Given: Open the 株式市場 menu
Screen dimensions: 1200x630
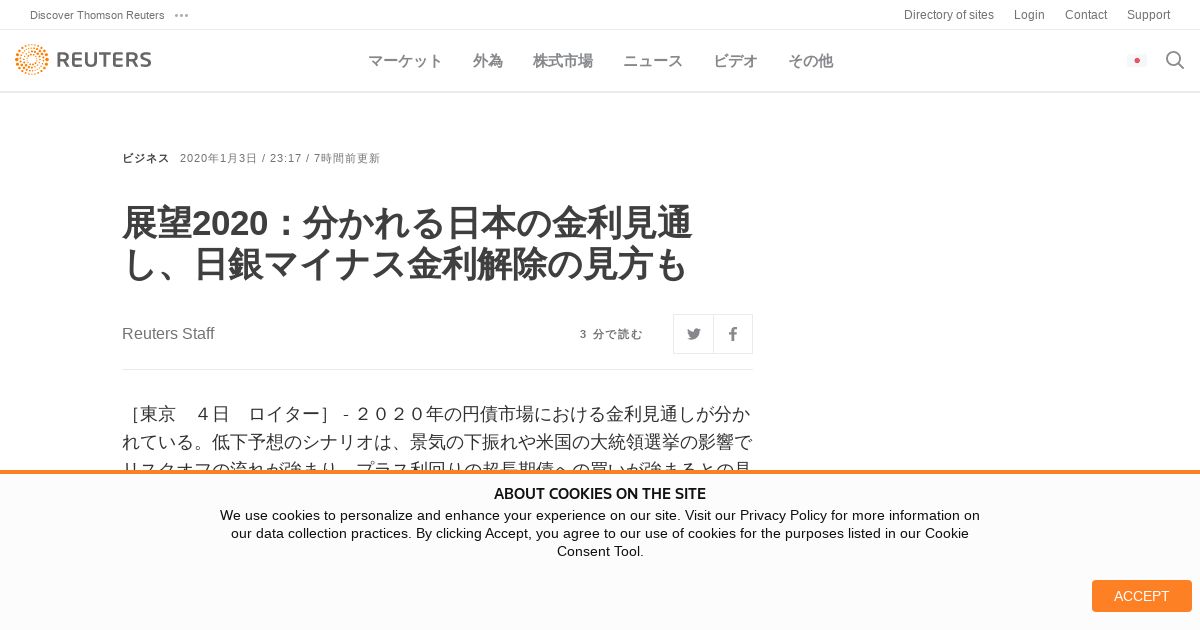Looking at the screenshot, I should (563, 61).
